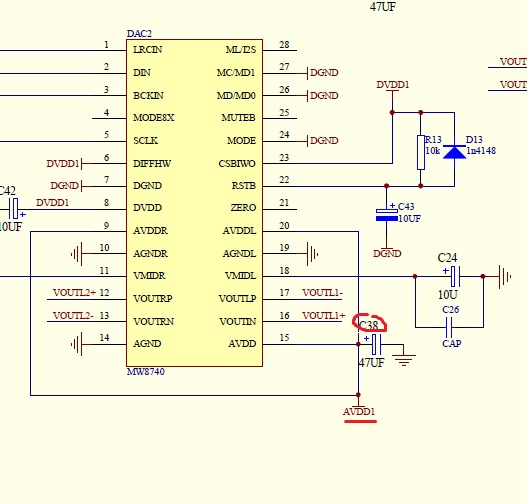Click junction dot at AVDD1 port
The image size is (527, 504).
(358, 395)
